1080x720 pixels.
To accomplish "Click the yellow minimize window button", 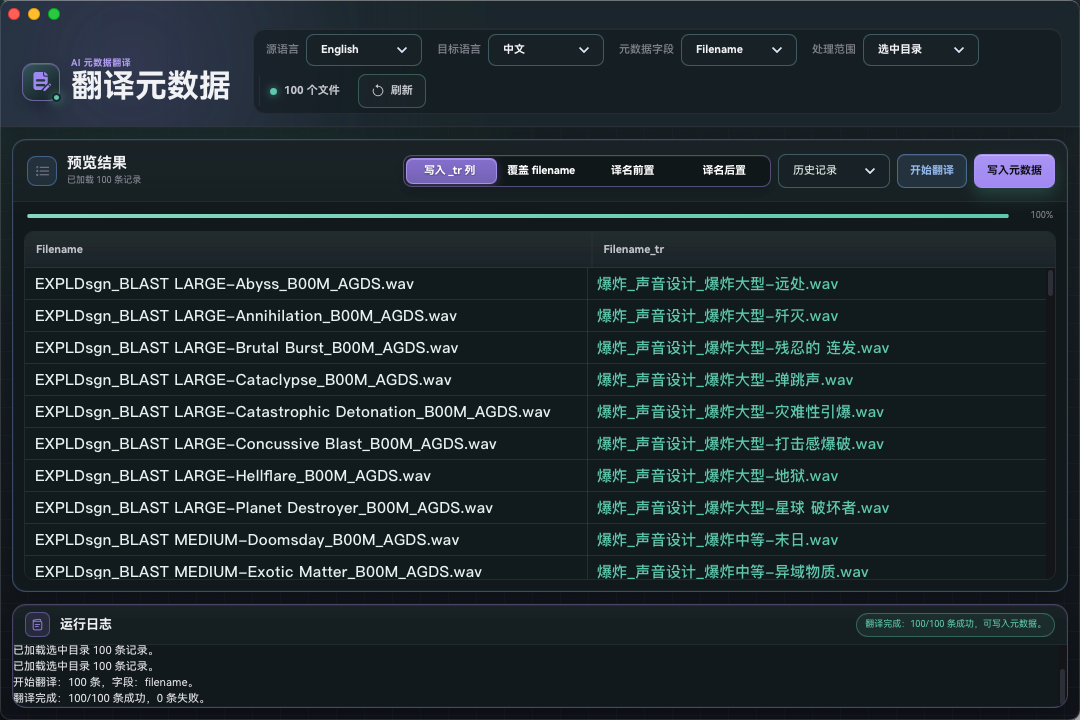I will point(34,14).
